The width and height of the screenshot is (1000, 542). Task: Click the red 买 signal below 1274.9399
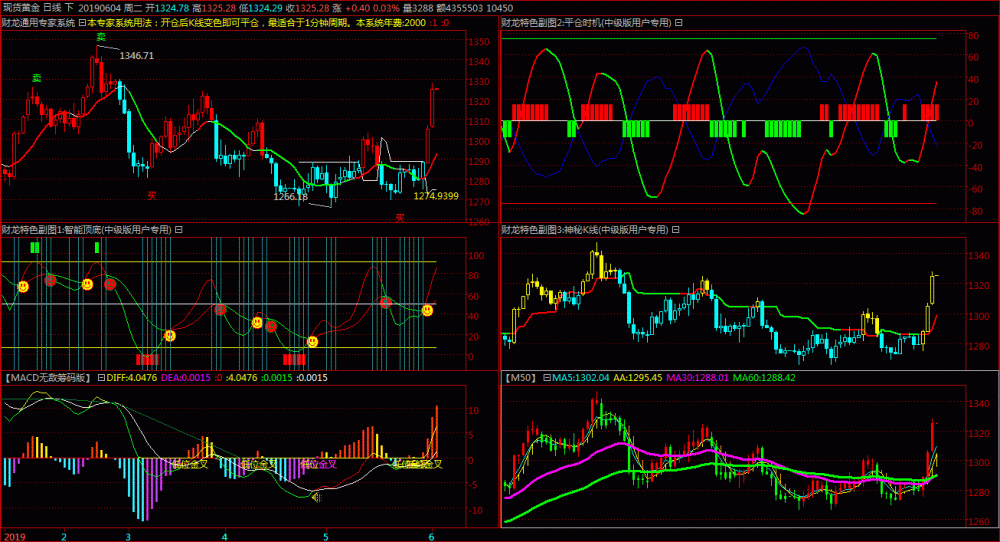[x=400, y=218]
